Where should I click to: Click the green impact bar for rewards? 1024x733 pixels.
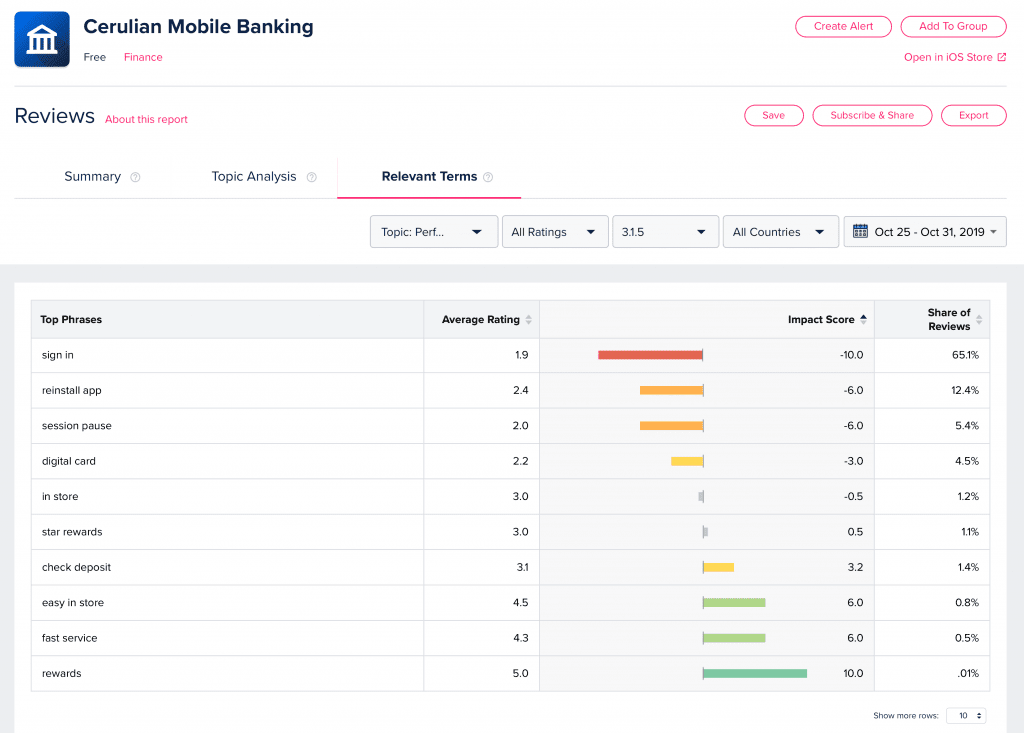[x=755, y=673]
